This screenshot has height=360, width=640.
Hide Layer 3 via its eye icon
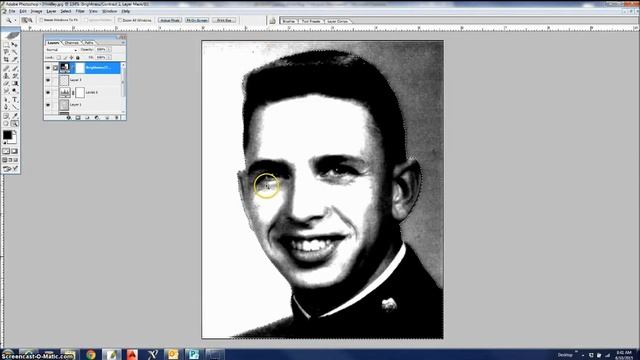[48, 80]
